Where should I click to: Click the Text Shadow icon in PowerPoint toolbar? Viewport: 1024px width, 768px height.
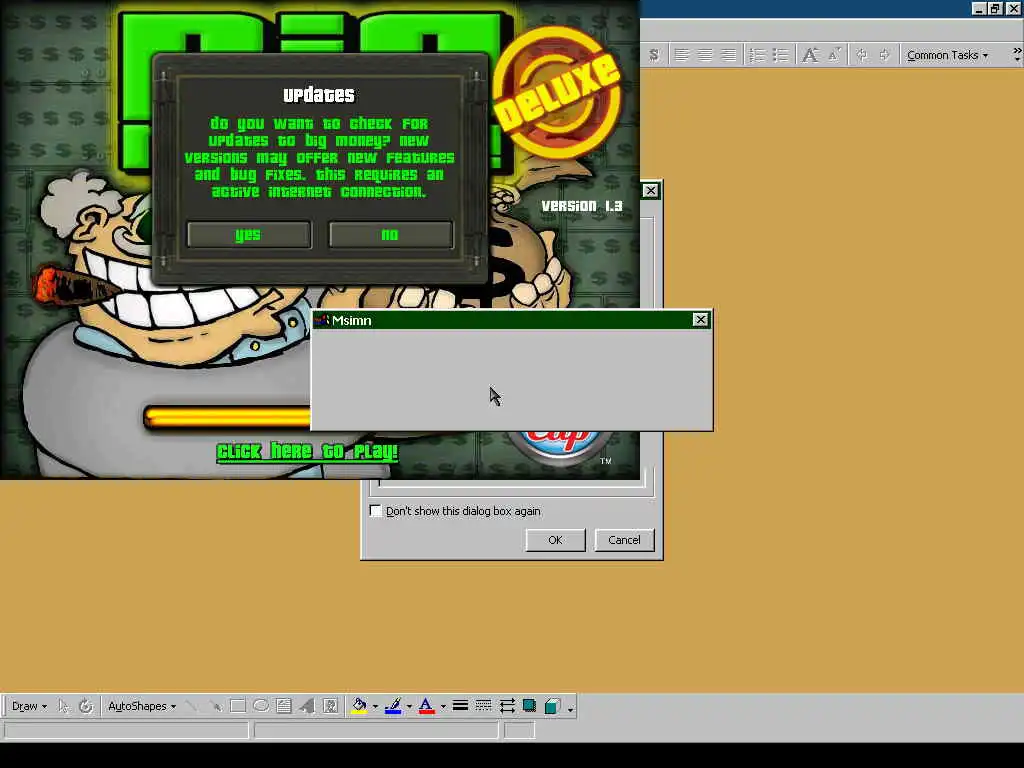(654, 56)
